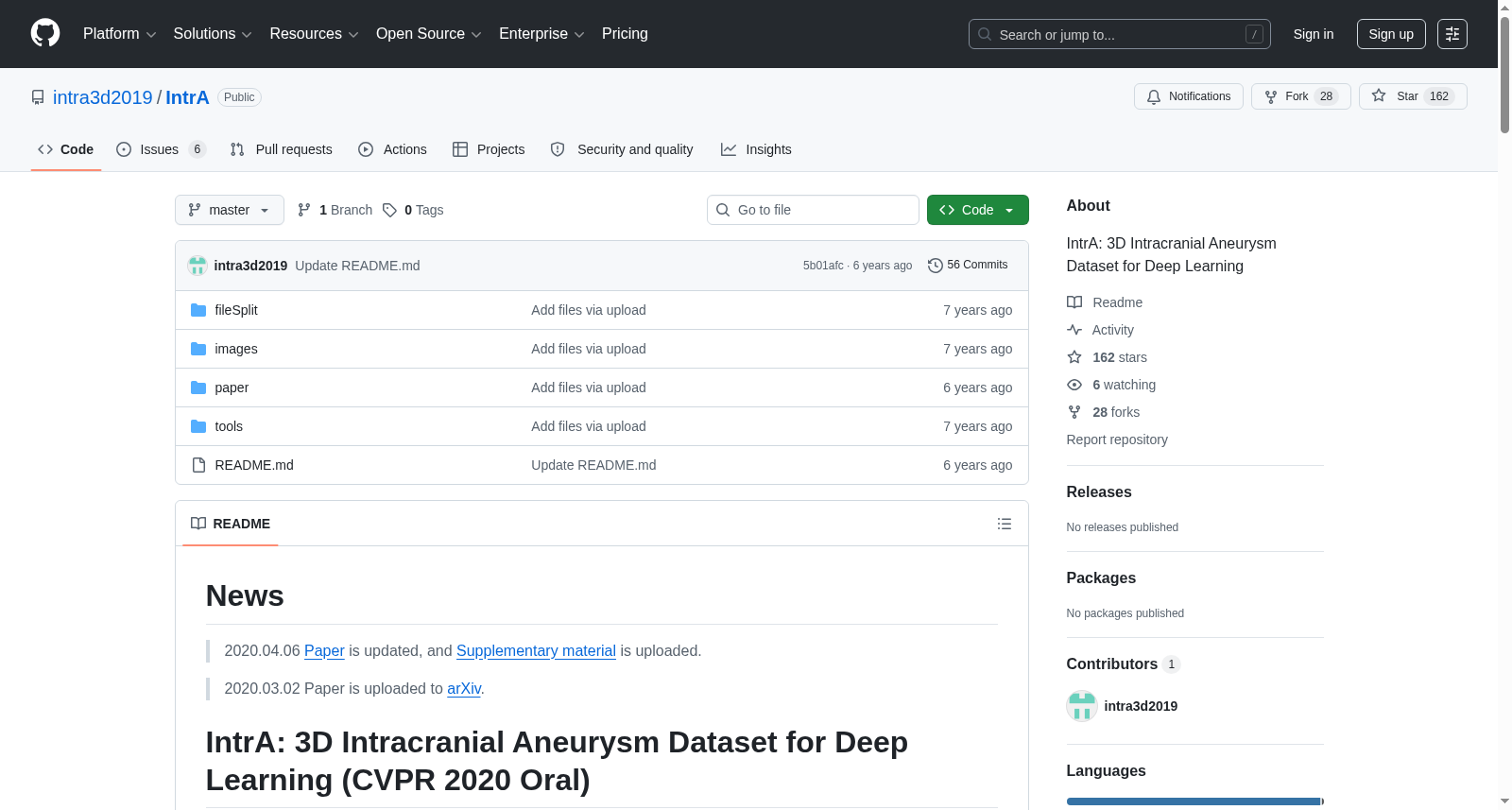Click the eye icon beside 6 watching
Image resolution: width=1512 pixels, height=810 pixels.
pos(1074,385)
